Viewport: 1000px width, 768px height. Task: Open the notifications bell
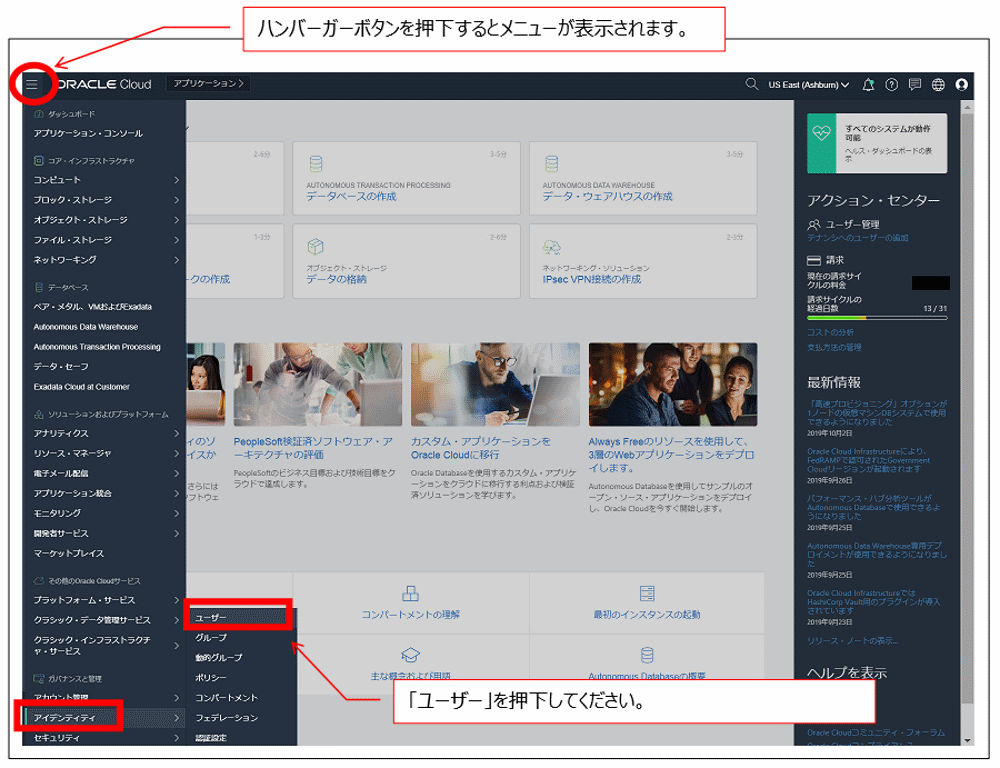pyautogui.click(x=869, y=85)
